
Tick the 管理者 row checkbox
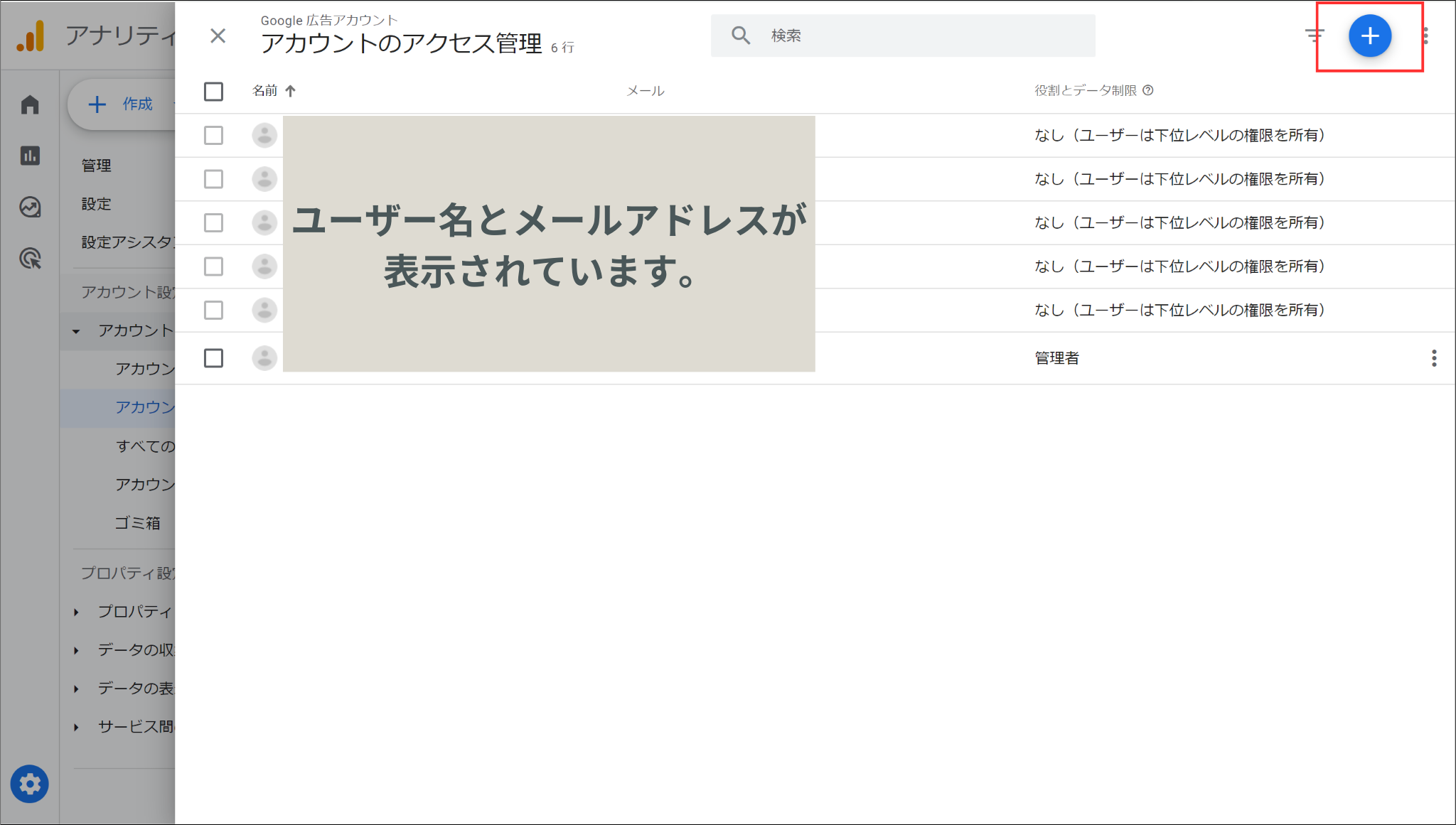coord(213,358)
